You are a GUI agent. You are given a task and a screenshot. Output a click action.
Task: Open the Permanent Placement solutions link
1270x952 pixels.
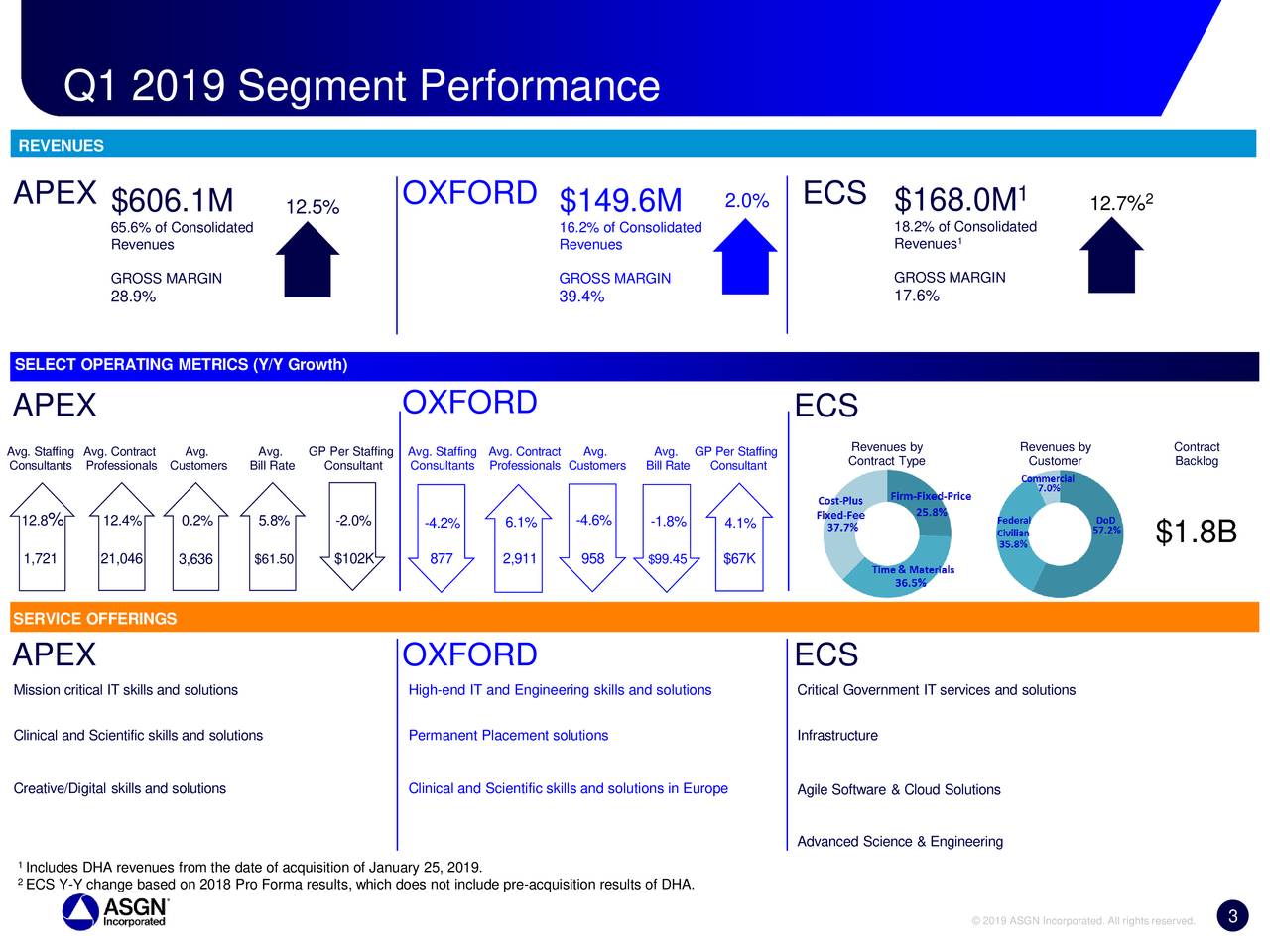pyautogui.click(x=508, y=735)
